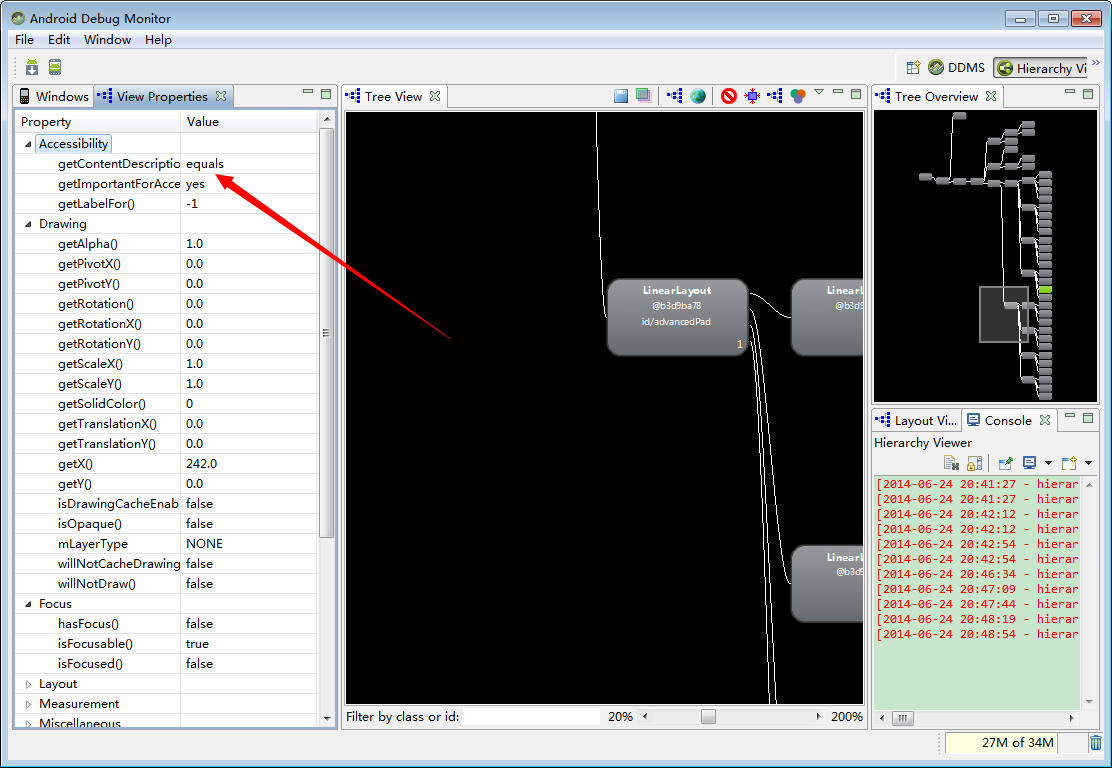Click the three colored circles profiling icon
The width and height of the screenshot is (1112, 768).
(x=797, y=96)
